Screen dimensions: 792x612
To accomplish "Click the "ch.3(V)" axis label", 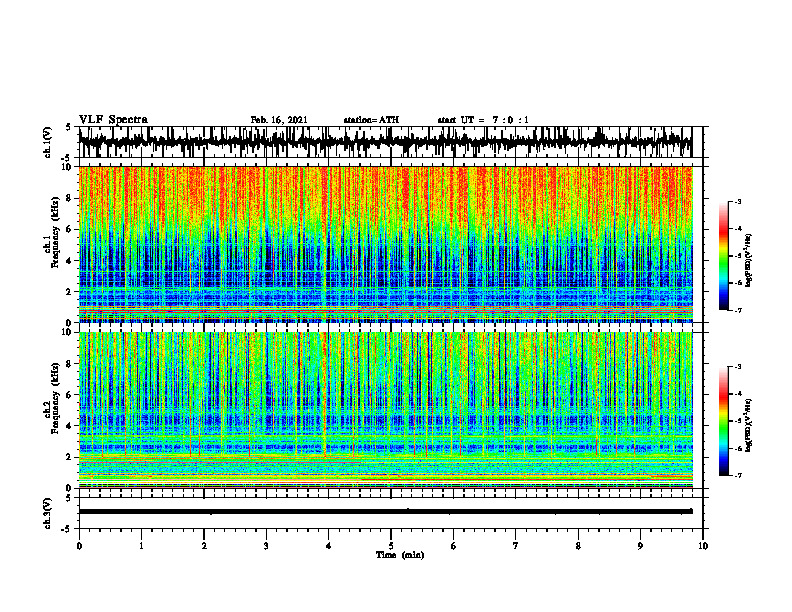I will 48,514.
